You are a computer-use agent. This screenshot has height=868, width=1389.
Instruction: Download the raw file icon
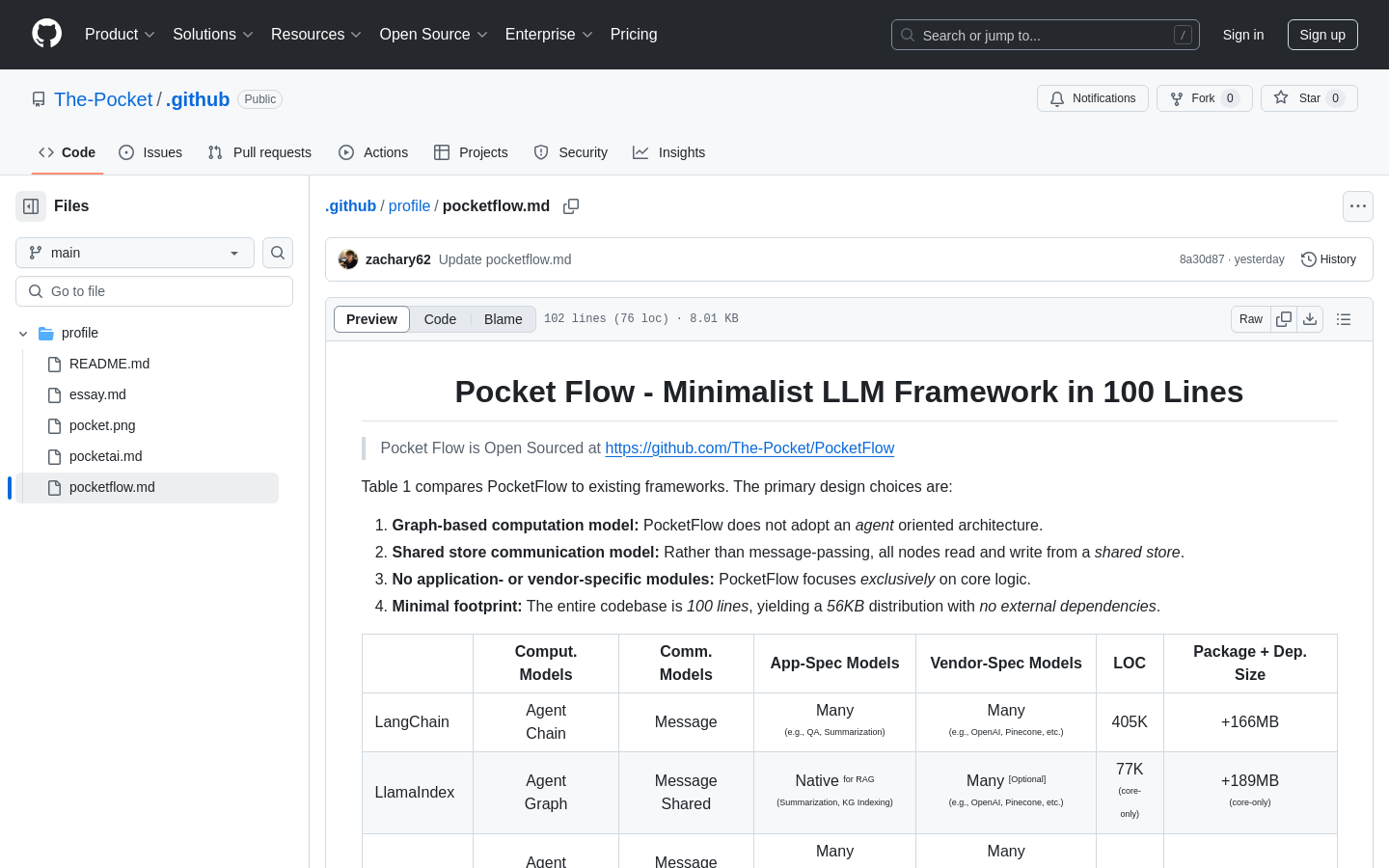(x=1310, y=319)
